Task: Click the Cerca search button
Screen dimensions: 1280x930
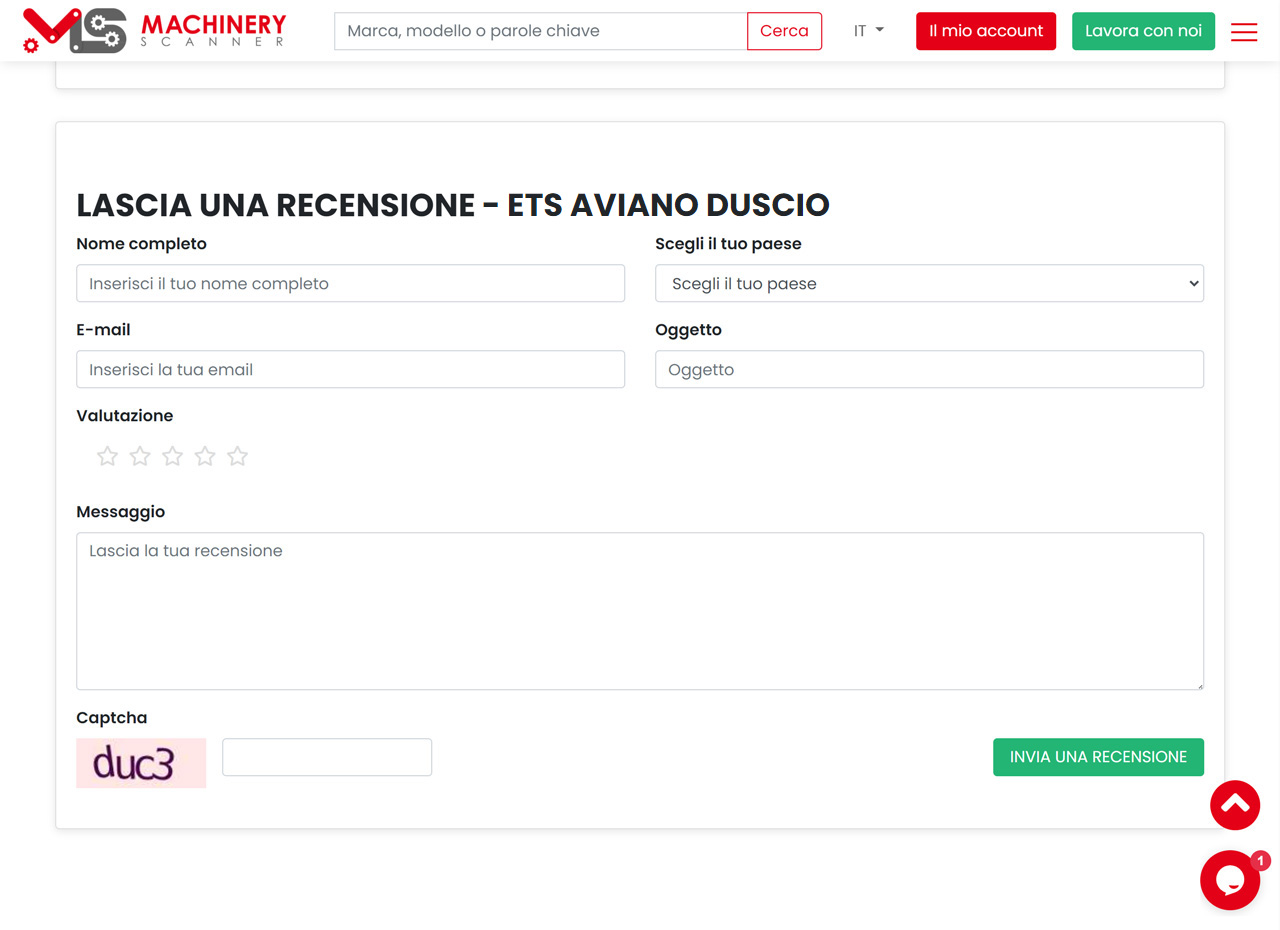Action: pos(784,31)
